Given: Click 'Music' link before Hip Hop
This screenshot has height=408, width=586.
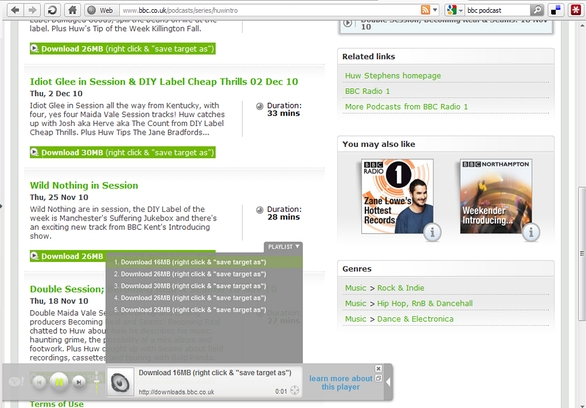Looking at the screenshot, I should [355, 303].
